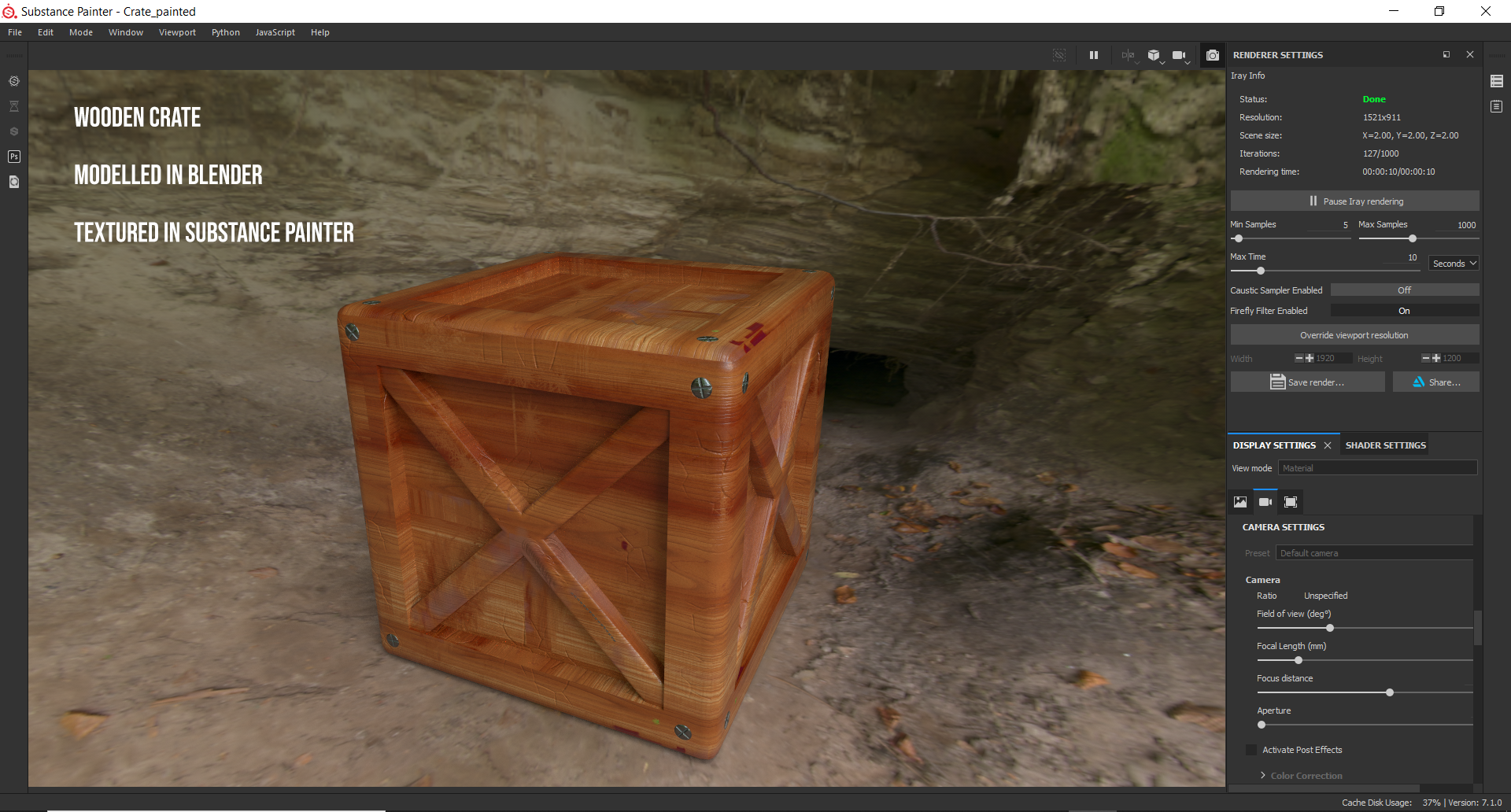Close the Display Settings tab
The width and height of the screenshot is (1511, 812).
point(1328,445)
